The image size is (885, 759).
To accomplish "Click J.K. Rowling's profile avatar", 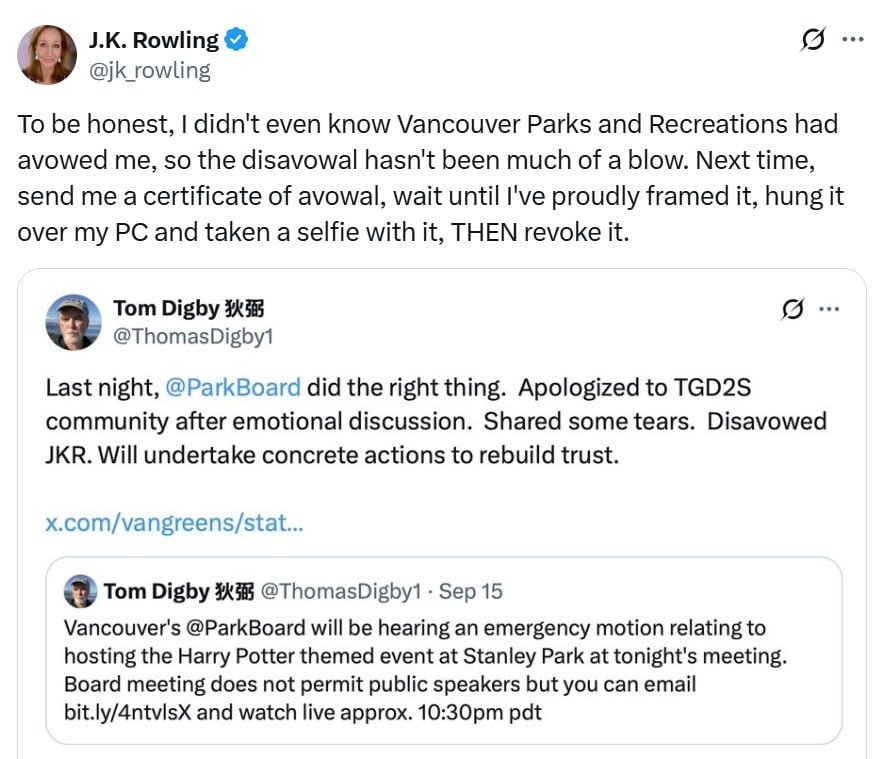I will [x=47, y=54].
